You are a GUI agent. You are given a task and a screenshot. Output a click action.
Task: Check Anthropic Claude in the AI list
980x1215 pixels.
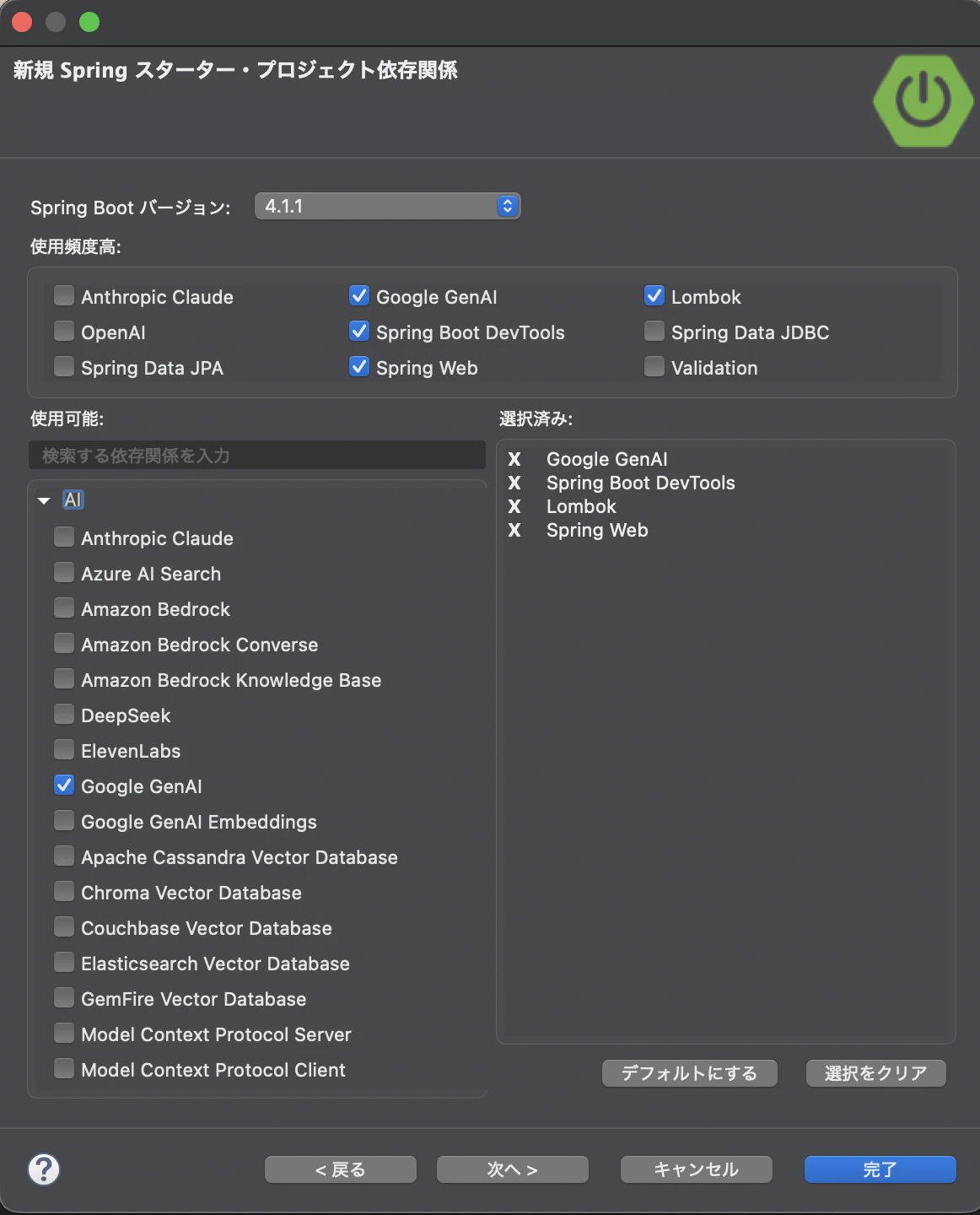click(64, 537)
